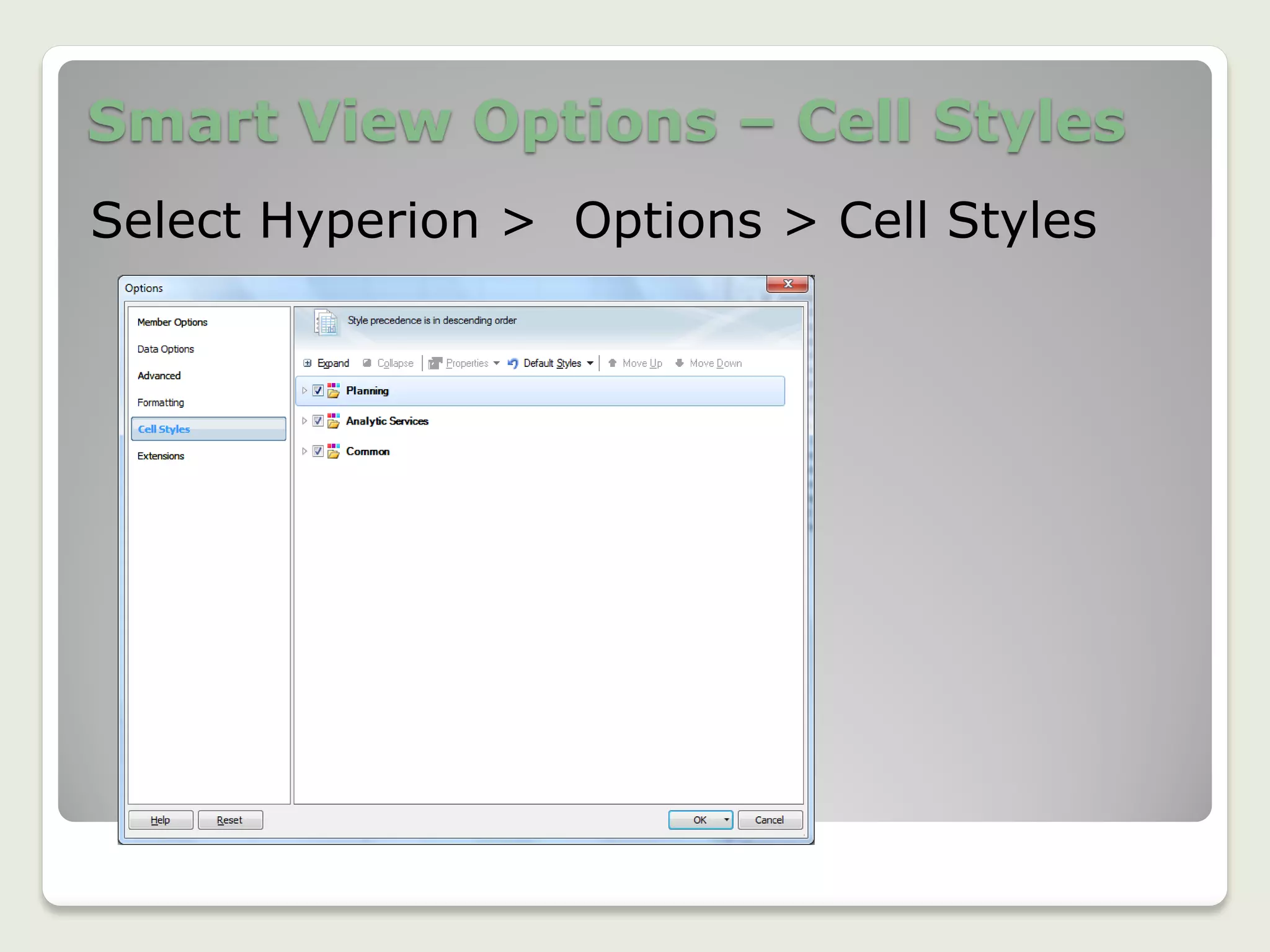Click the Properties icon in toolbar

tap(435, 363)
